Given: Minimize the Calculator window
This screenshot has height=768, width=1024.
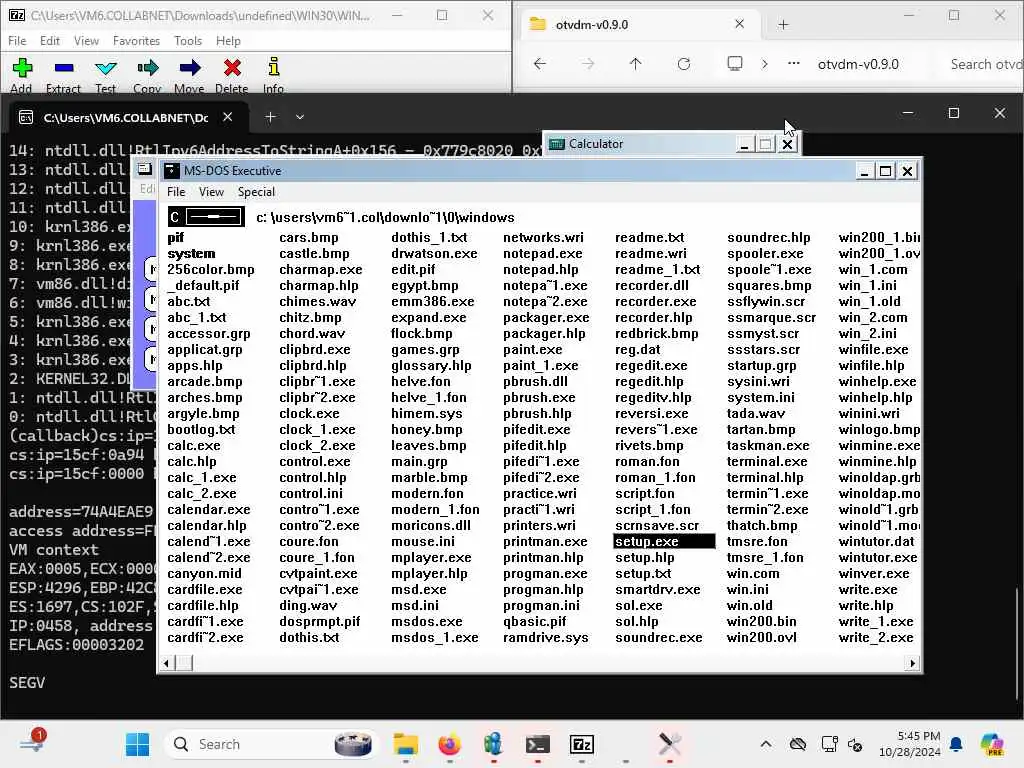Looking at the screenshot, I should click(744, 144).
